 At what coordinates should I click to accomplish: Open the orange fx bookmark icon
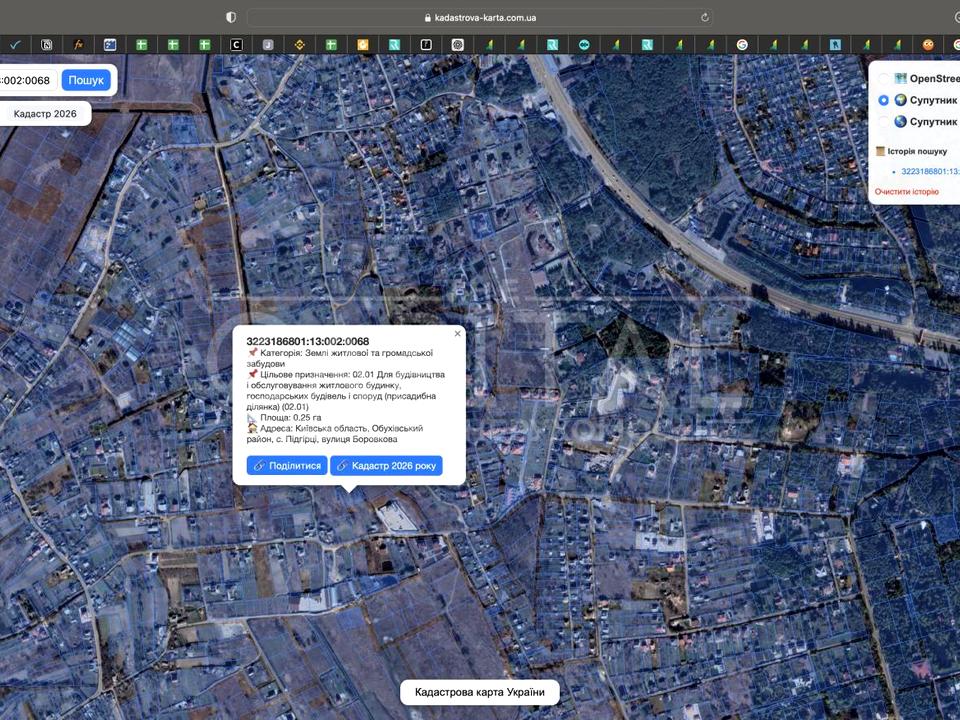[78, 44]
